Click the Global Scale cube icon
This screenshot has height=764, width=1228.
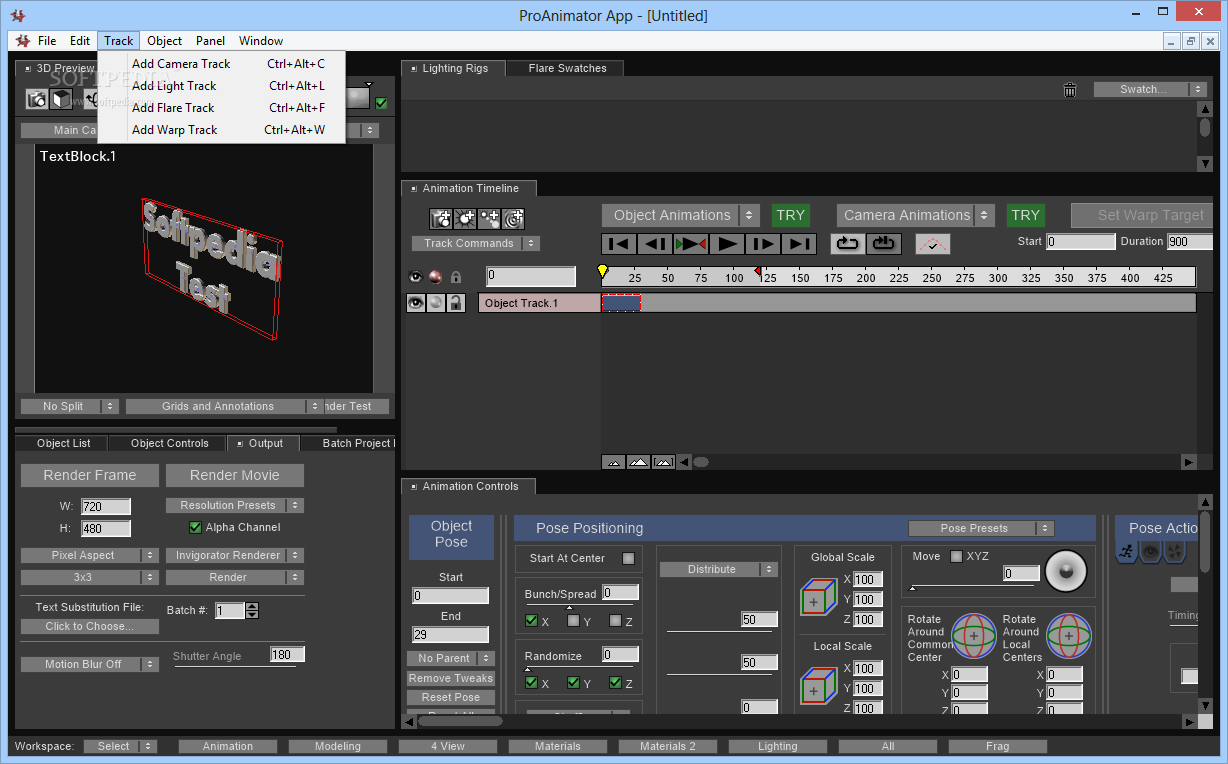[x=818, y=598]
